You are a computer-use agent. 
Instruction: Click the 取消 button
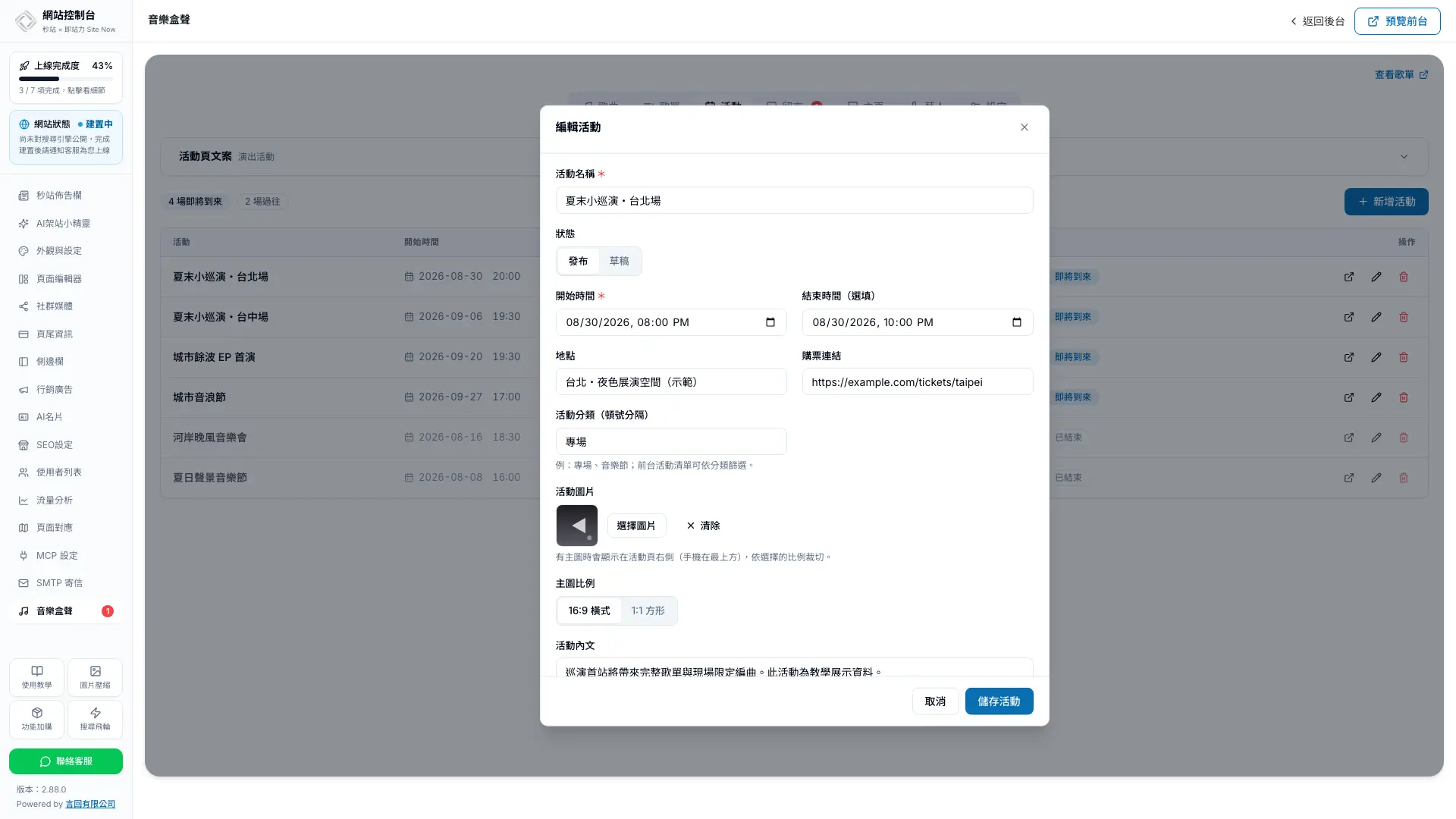point(935,701)
